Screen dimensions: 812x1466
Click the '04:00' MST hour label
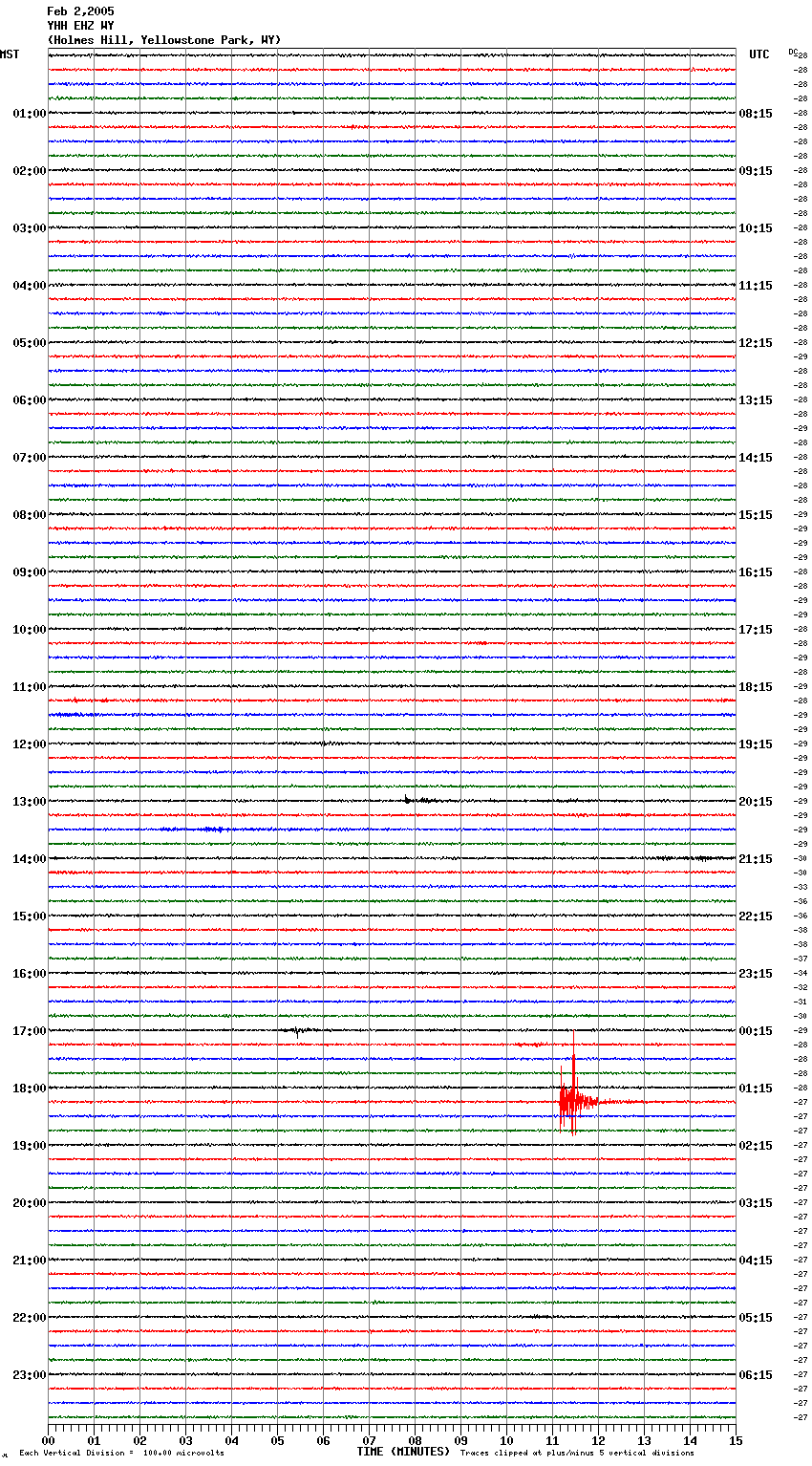tap(30, 286)
